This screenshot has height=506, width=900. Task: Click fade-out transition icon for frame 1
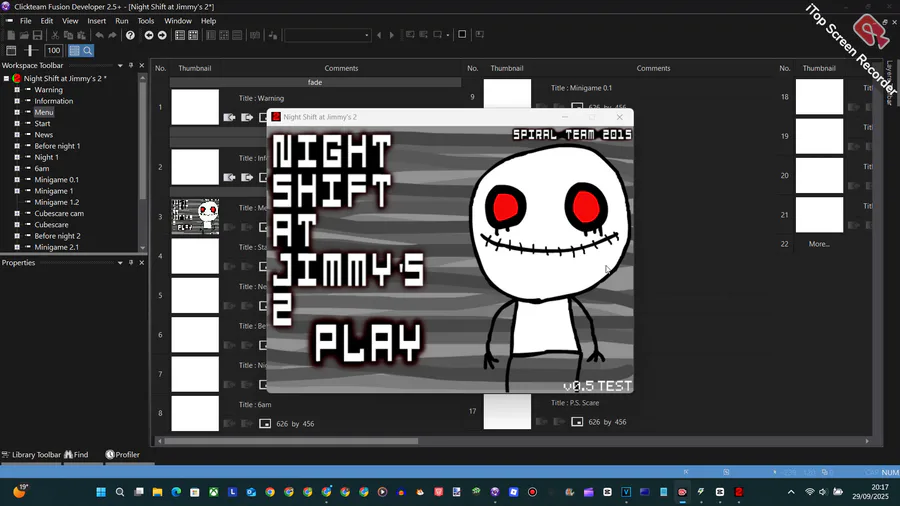click(247, 117)
